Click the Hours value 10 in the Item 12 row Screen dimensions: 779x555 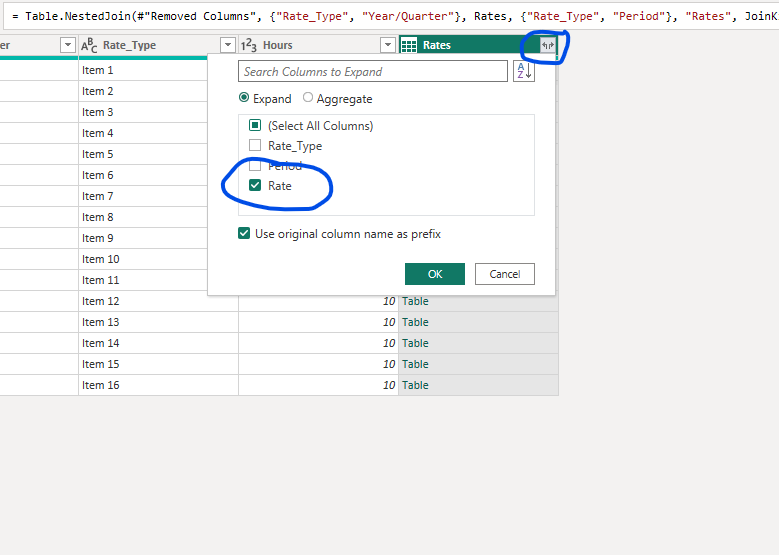coord(389,301)
